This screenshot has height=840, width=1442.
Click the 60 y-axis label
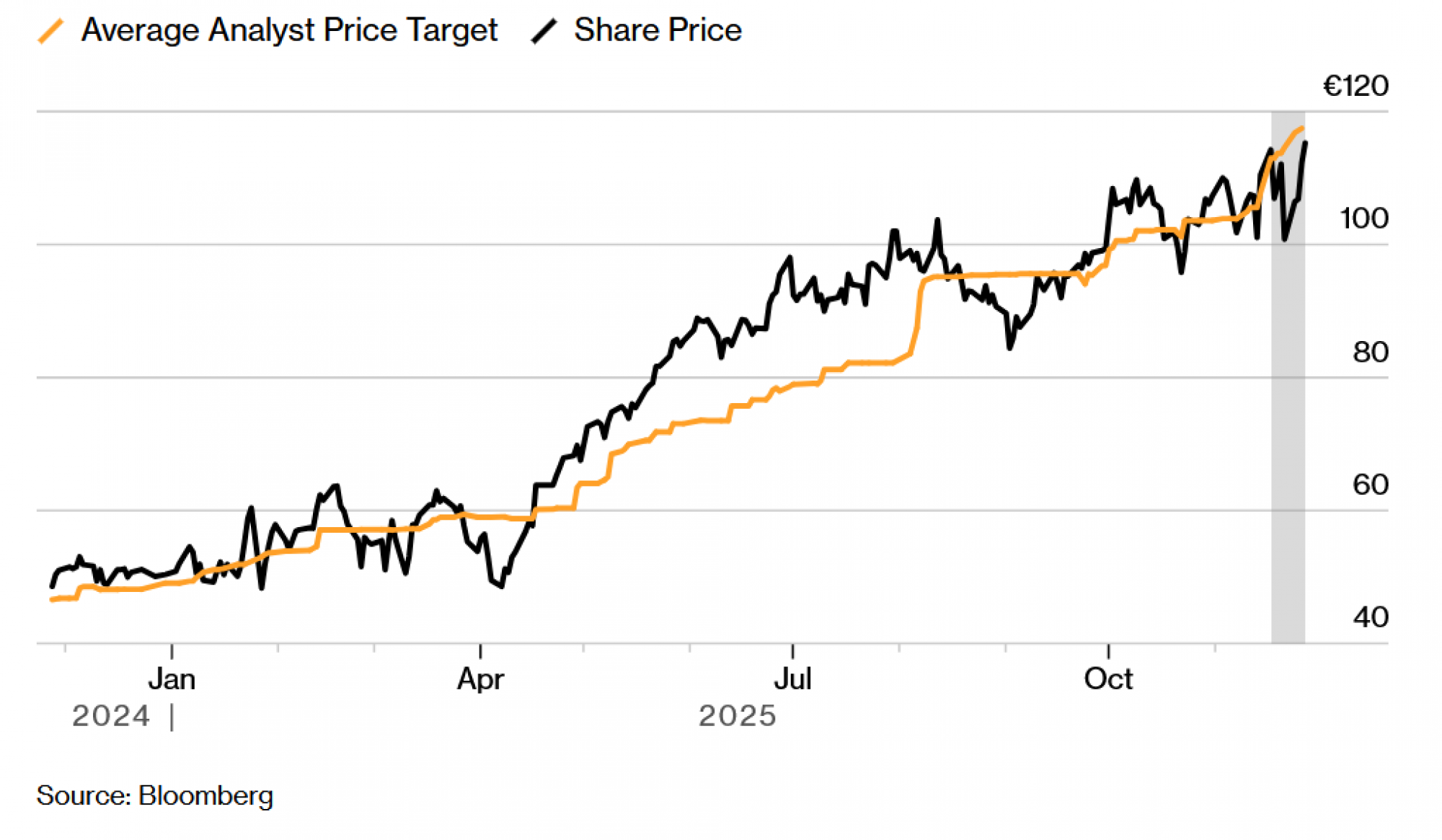click(1370, 485)
